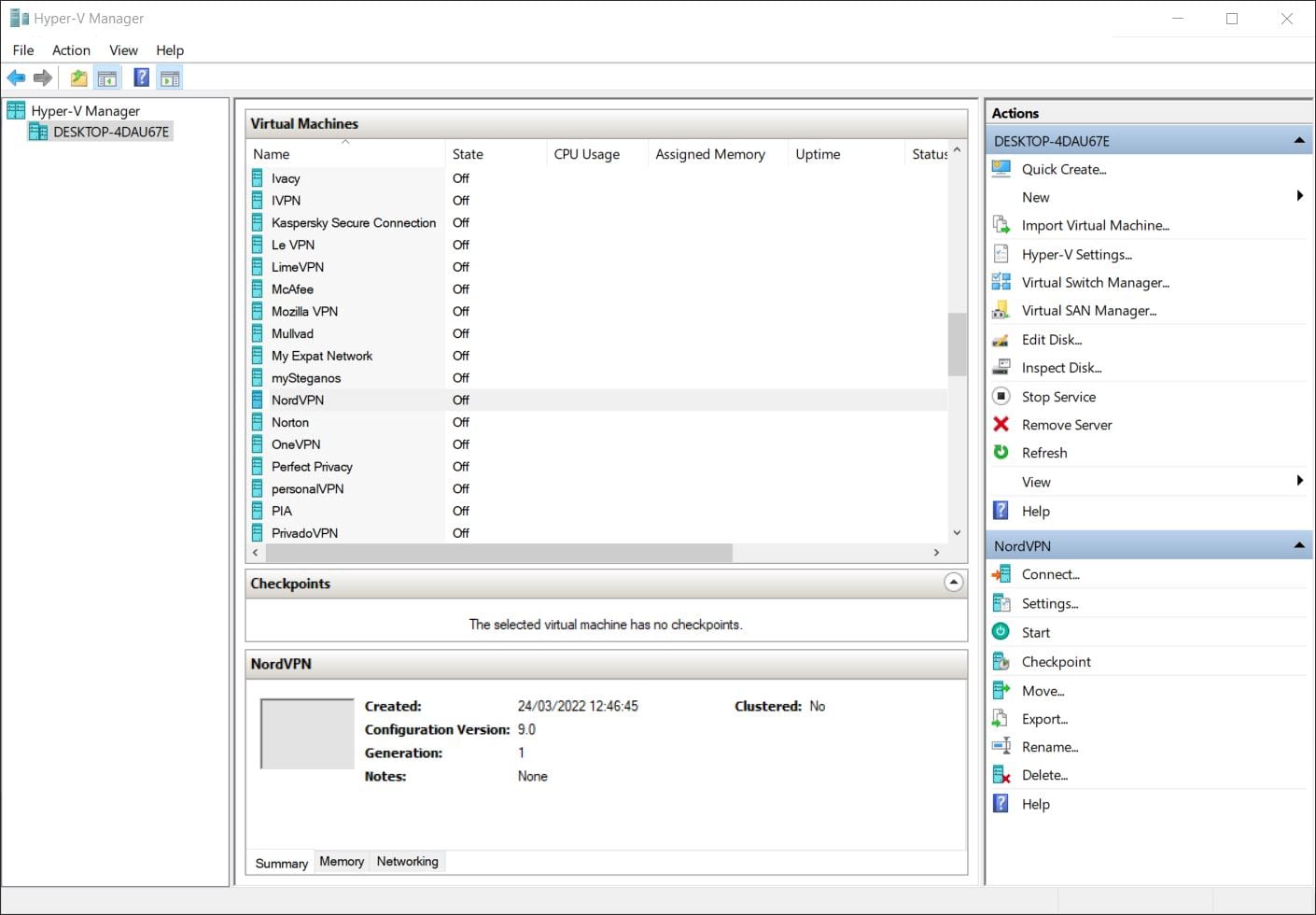Click the green Refresh icon
Screen dimensions: 1316x915
[1001, 453]
